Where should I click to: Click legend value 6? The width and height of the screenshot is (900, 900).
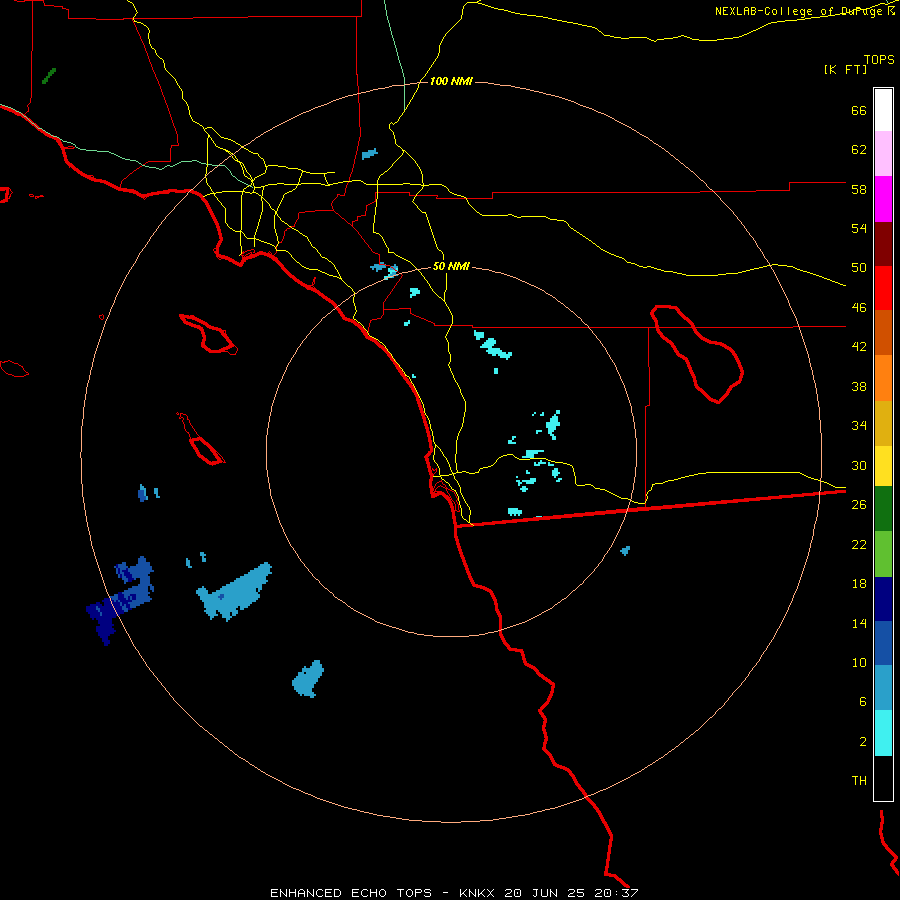click(863, 702)
